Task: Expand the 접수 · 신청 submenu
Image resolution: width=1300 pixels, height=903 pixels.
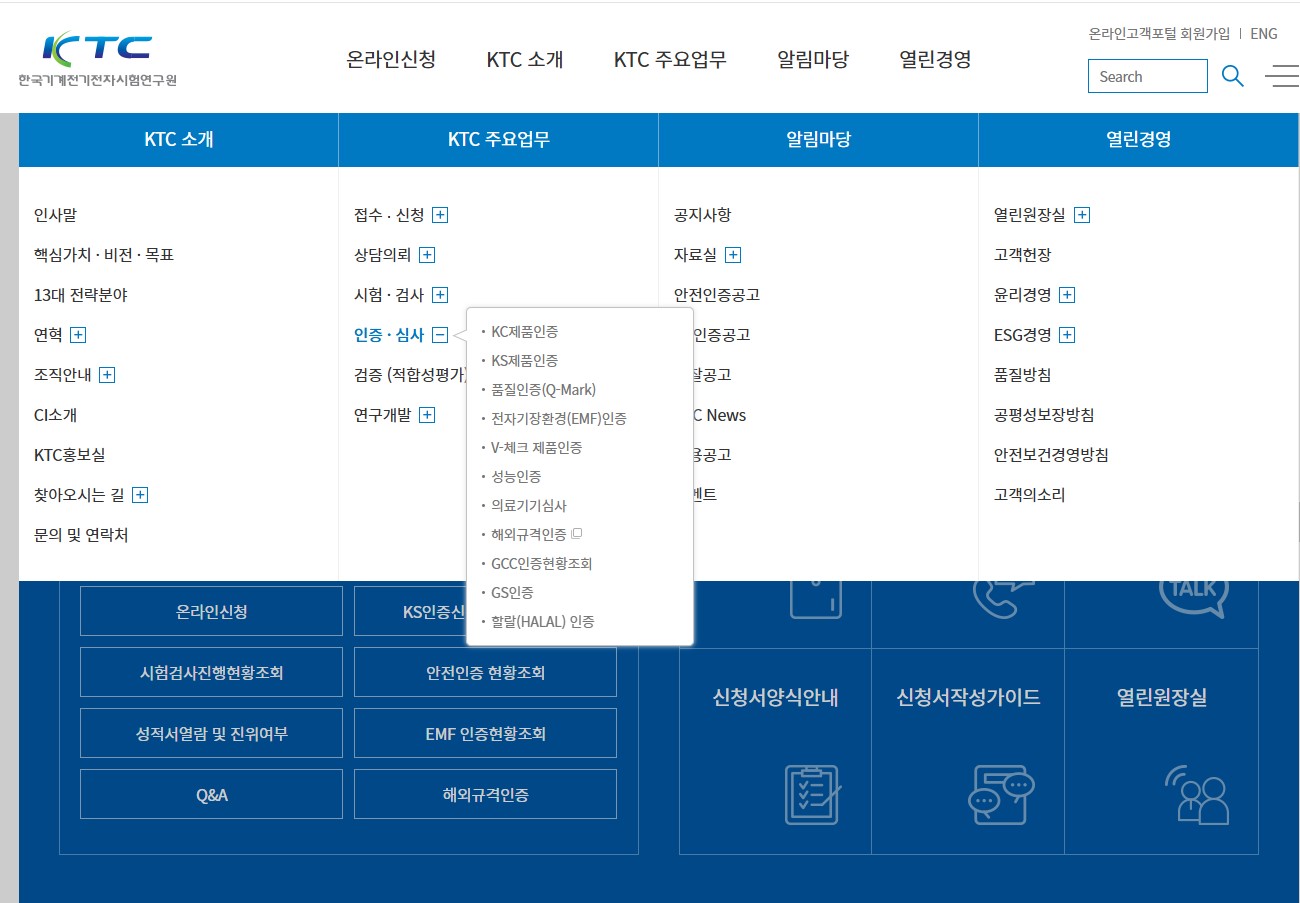Action: pyautogui.click(x=440, y=215)
